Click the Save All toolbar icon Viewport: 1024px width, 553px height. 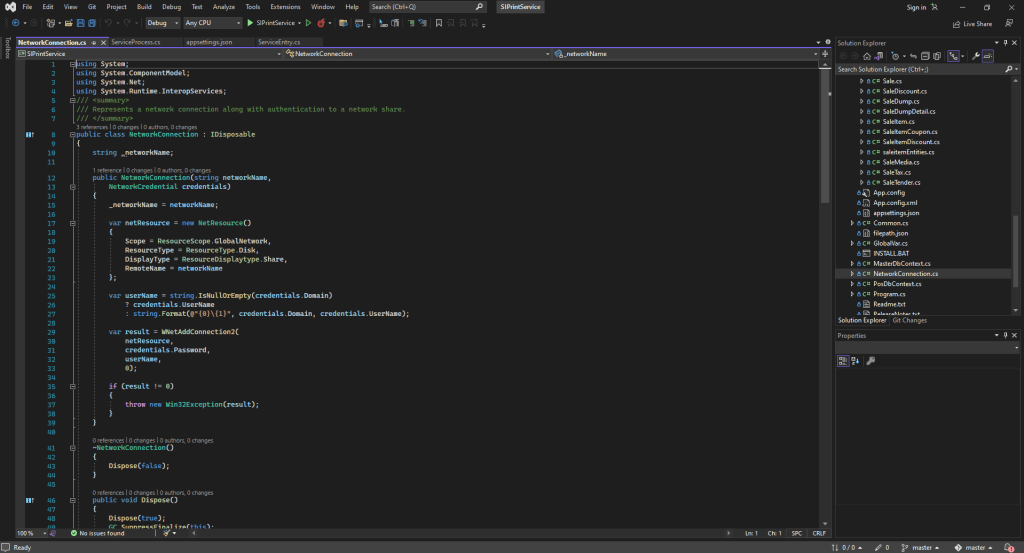(x=90, y=22)
